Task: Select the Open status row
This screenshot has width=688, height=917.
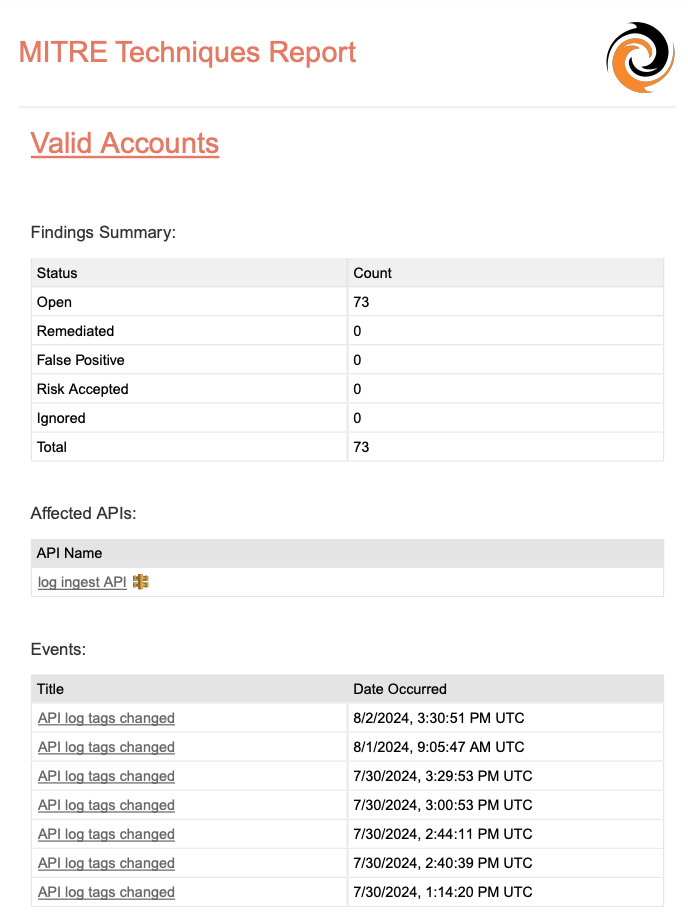Action: (55, 302)
